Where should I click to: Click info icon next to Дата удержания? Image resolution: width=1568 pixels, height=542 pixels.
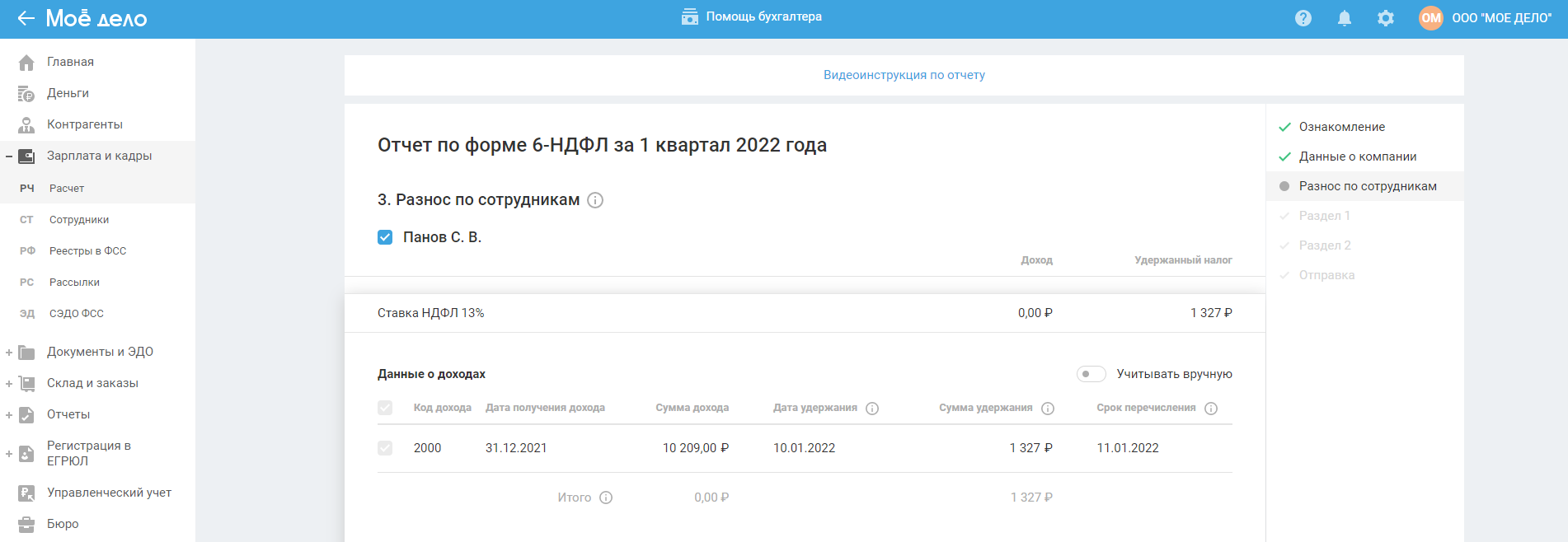click(x=872, y=409)
